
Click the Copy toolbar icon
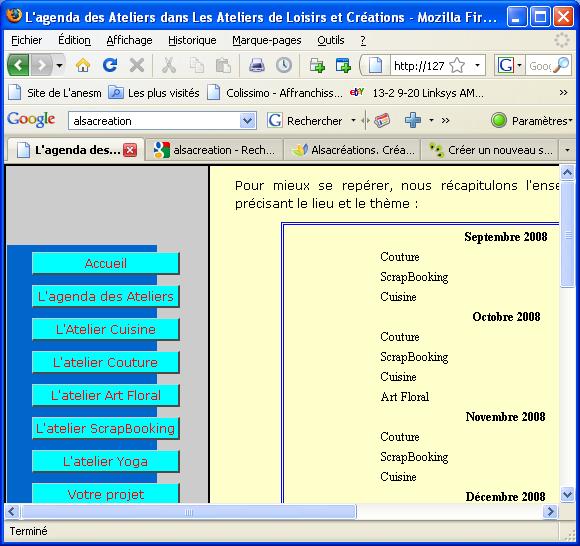(196, 65)
